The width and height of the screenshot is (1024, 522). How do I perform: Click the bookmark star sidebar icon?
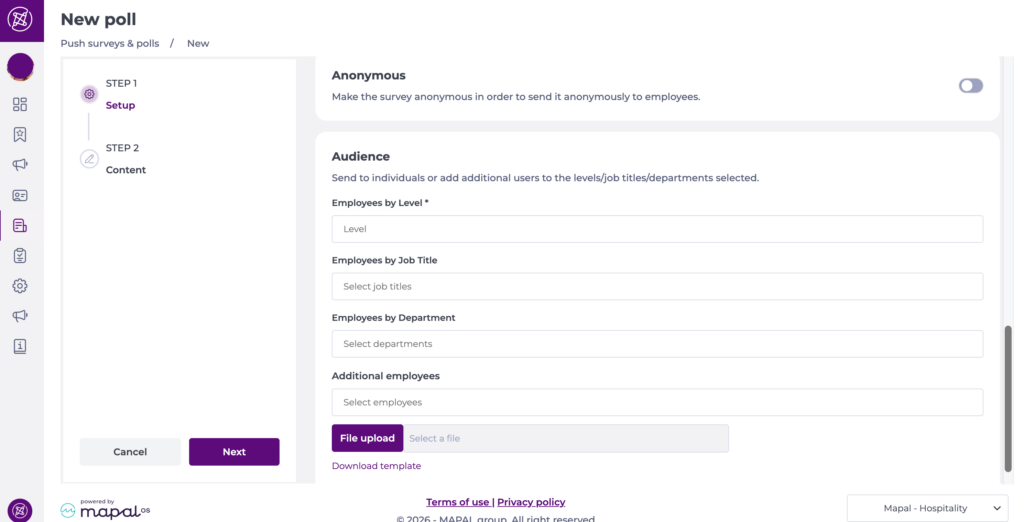(20, 134)
